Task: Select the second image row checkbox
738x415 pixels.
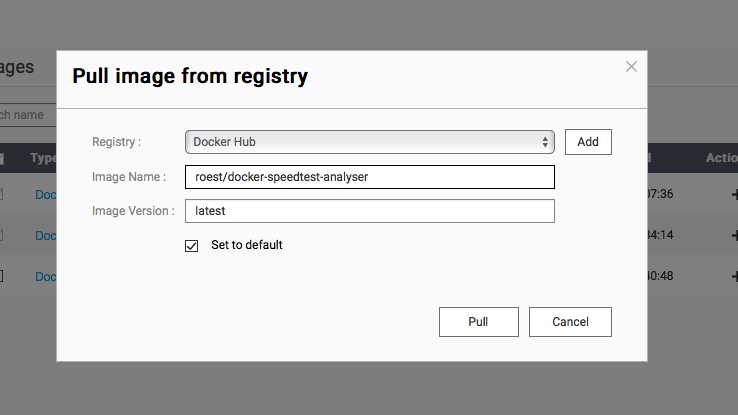Action: click(x=2, y=235)
